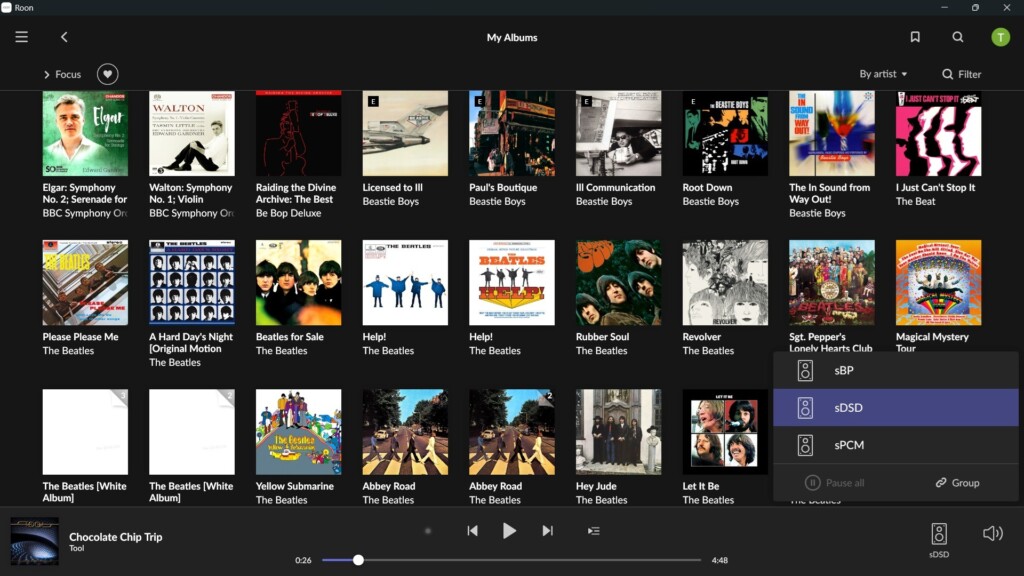Select the sPCM zone
1024x576 pixels.
click(x=895, y=445)
